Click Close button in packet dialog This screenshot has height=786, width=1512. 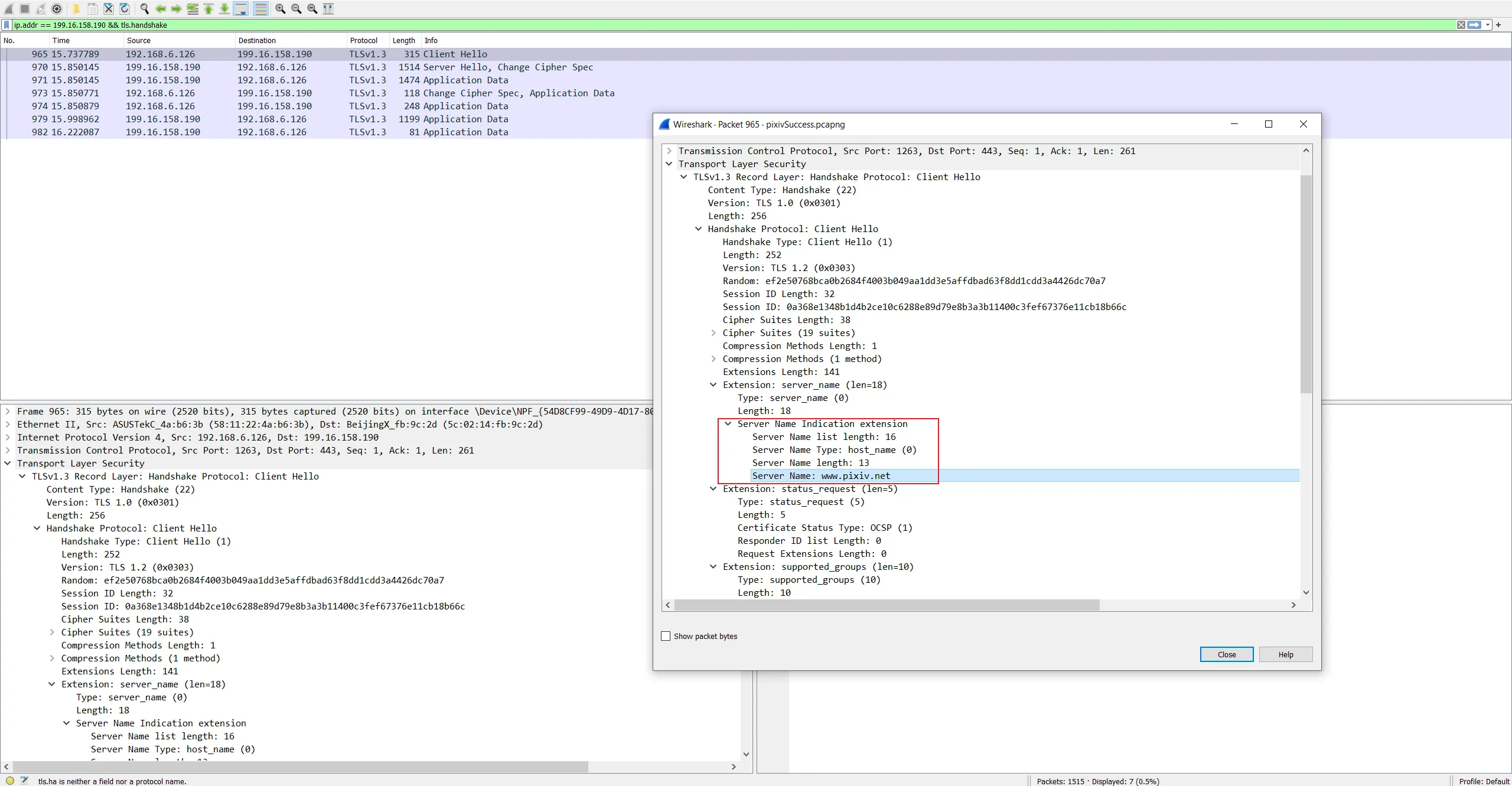(x=1227, y=654)
